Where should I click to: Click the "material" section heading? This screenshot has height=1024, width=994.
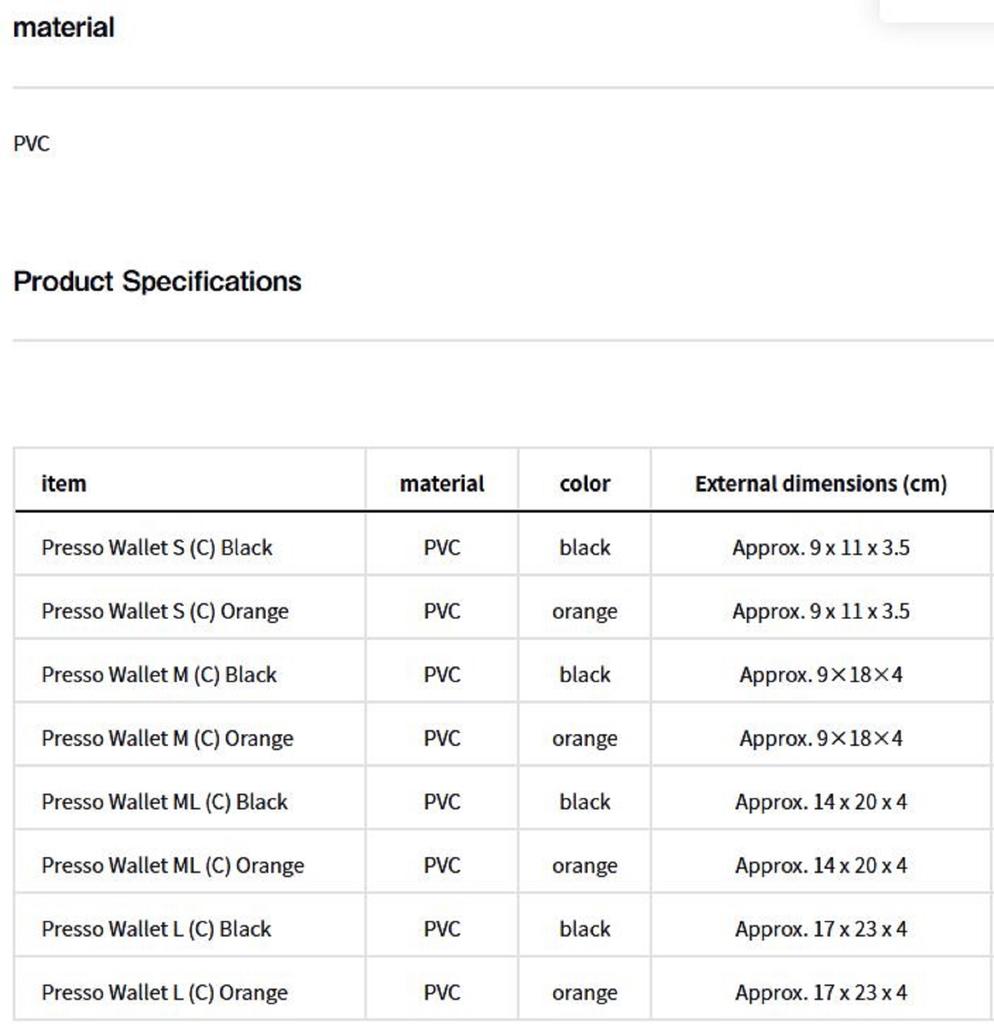63,28
